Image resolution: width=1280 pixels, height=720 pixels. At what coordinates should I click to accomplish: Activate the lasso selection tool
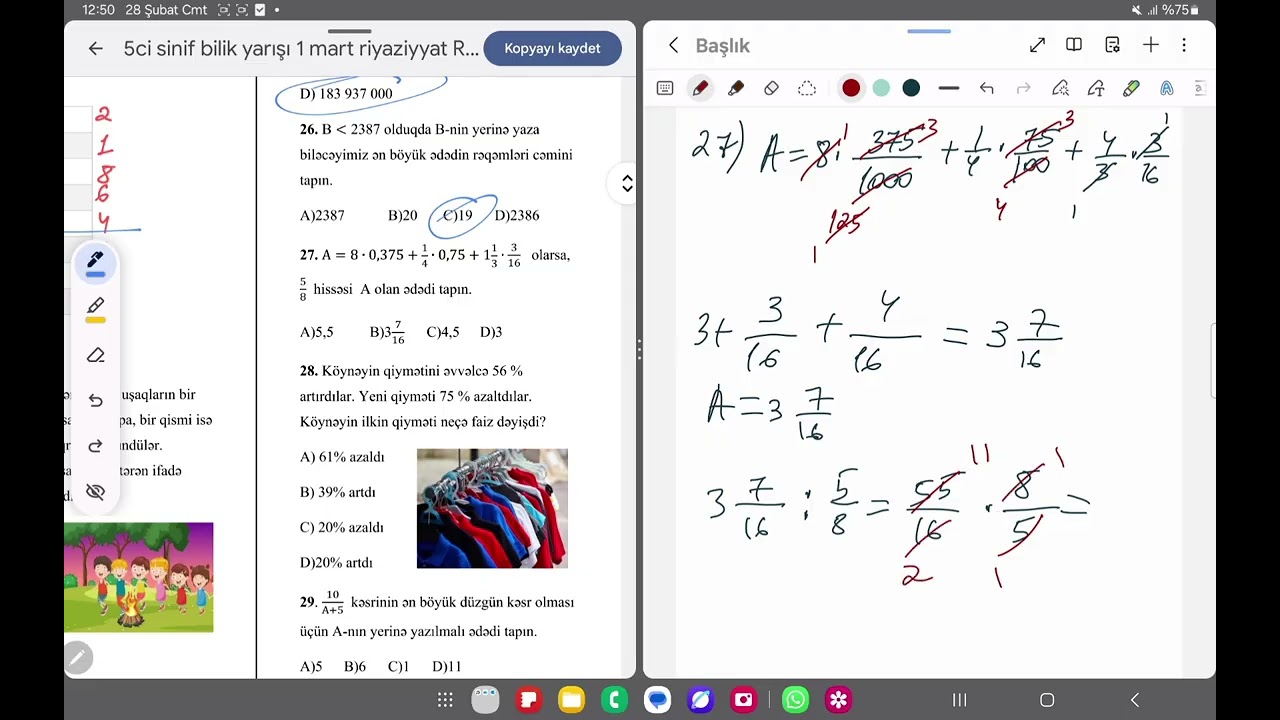807,88
